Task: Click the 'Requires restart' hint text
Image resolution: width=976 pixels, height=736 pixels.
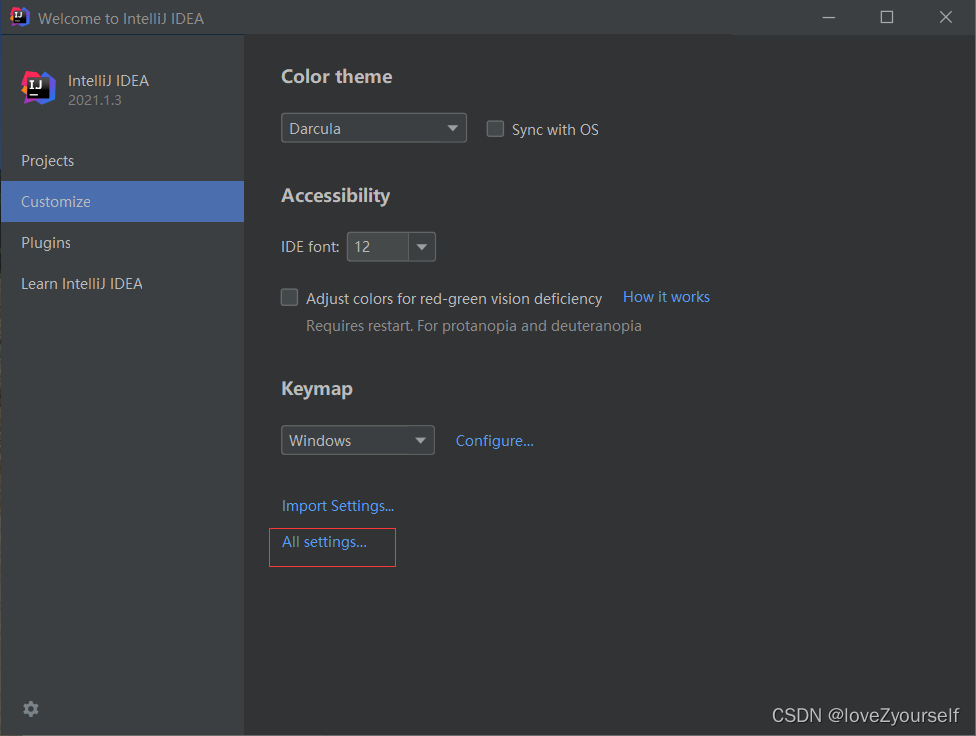Action: click(474, 326)
